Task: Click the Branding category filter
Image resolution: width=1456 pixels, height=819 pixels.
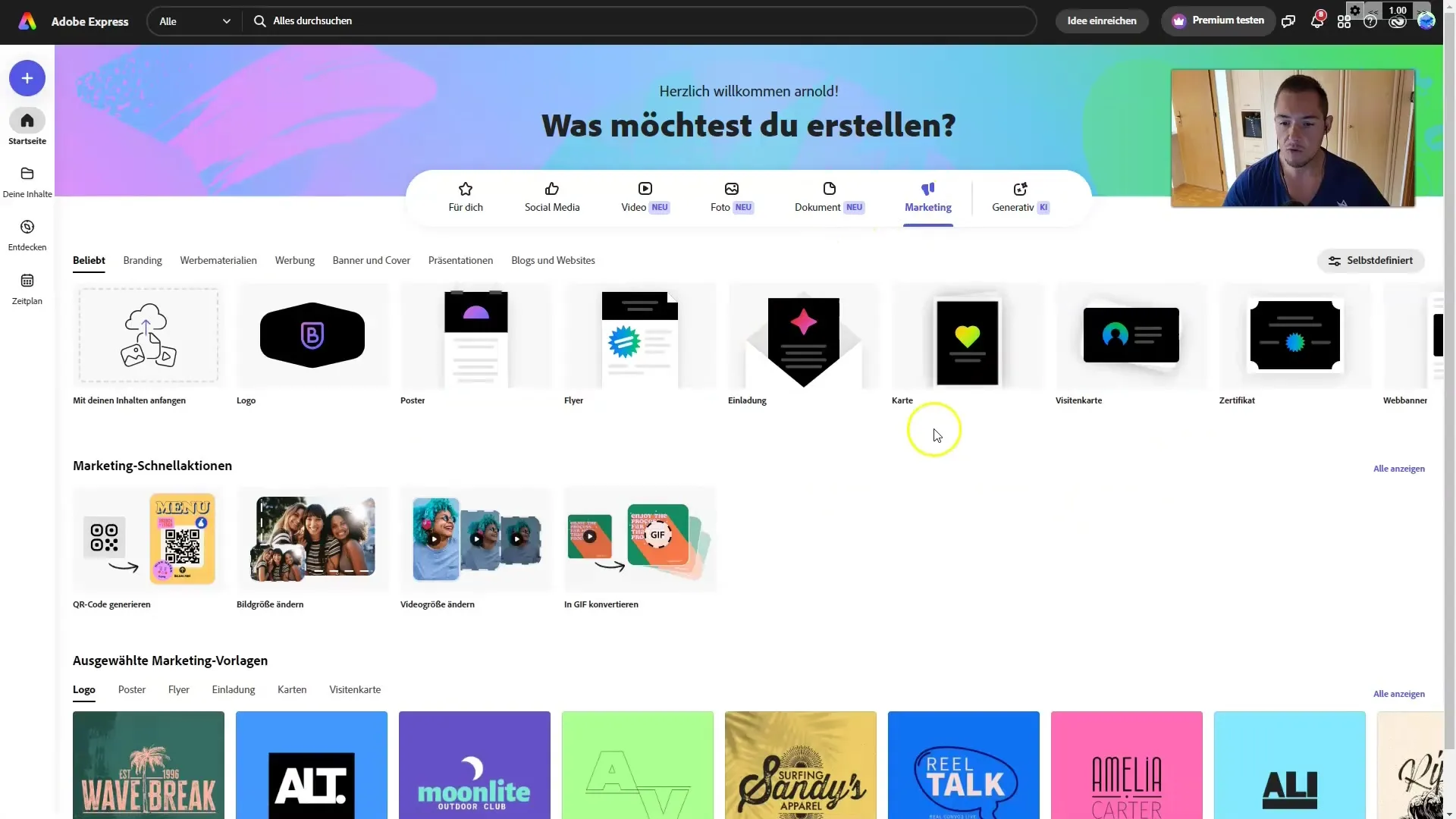Action: (142, 260)
